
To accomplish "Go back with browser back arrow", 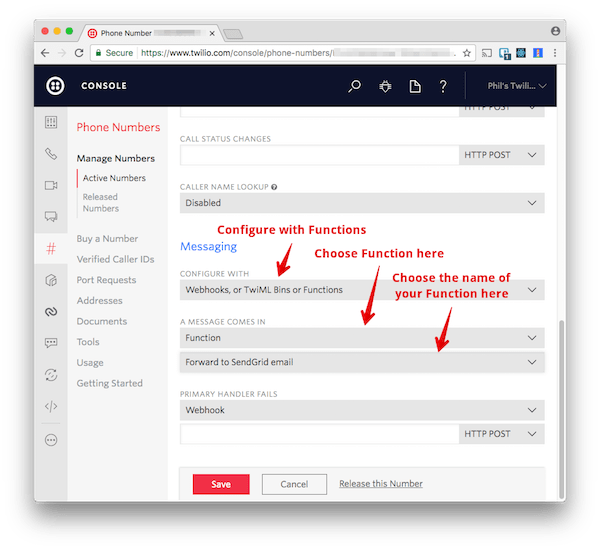I will [x=45, y=53].
